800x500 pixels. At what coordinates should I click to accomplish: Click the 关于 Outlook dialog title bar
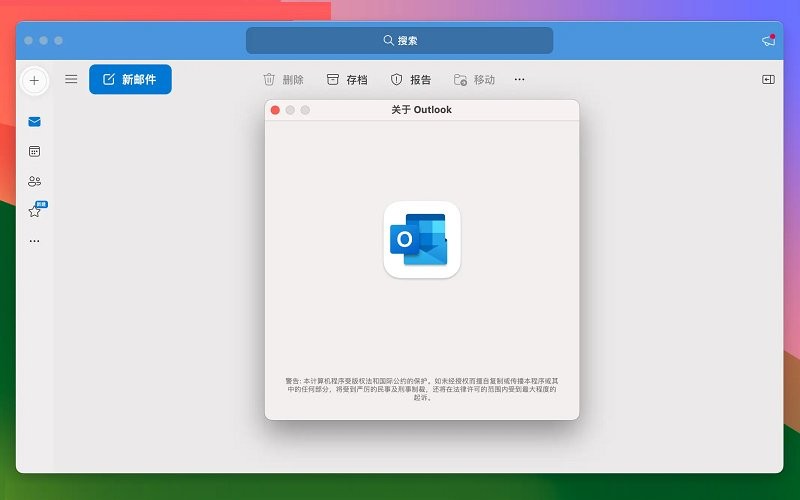pos(421,110)
